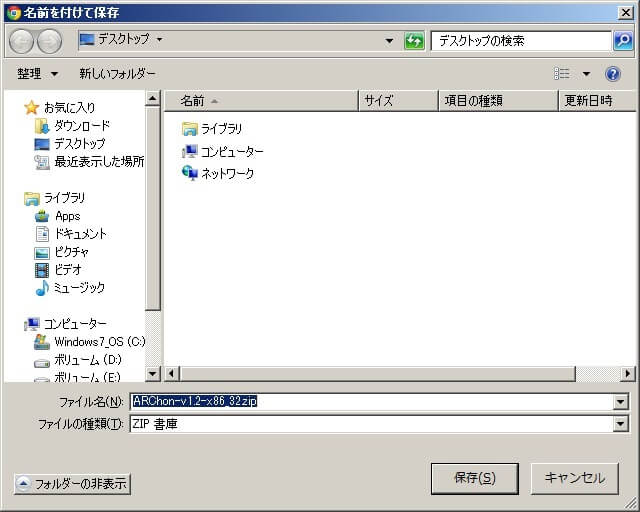Click the ネットワーク icon in the file list
The image size is (640, 512).
click(x=189, y=173)
